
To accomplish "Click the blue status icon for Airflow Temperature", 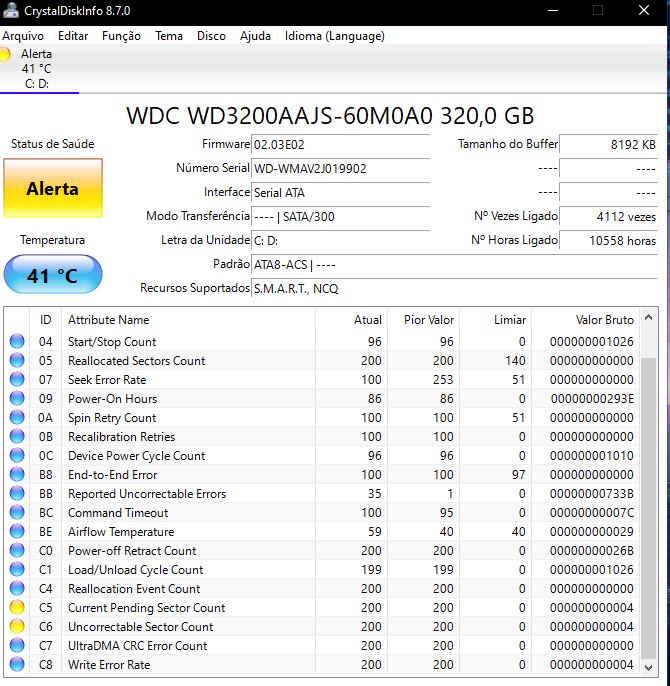I will 17,532.
